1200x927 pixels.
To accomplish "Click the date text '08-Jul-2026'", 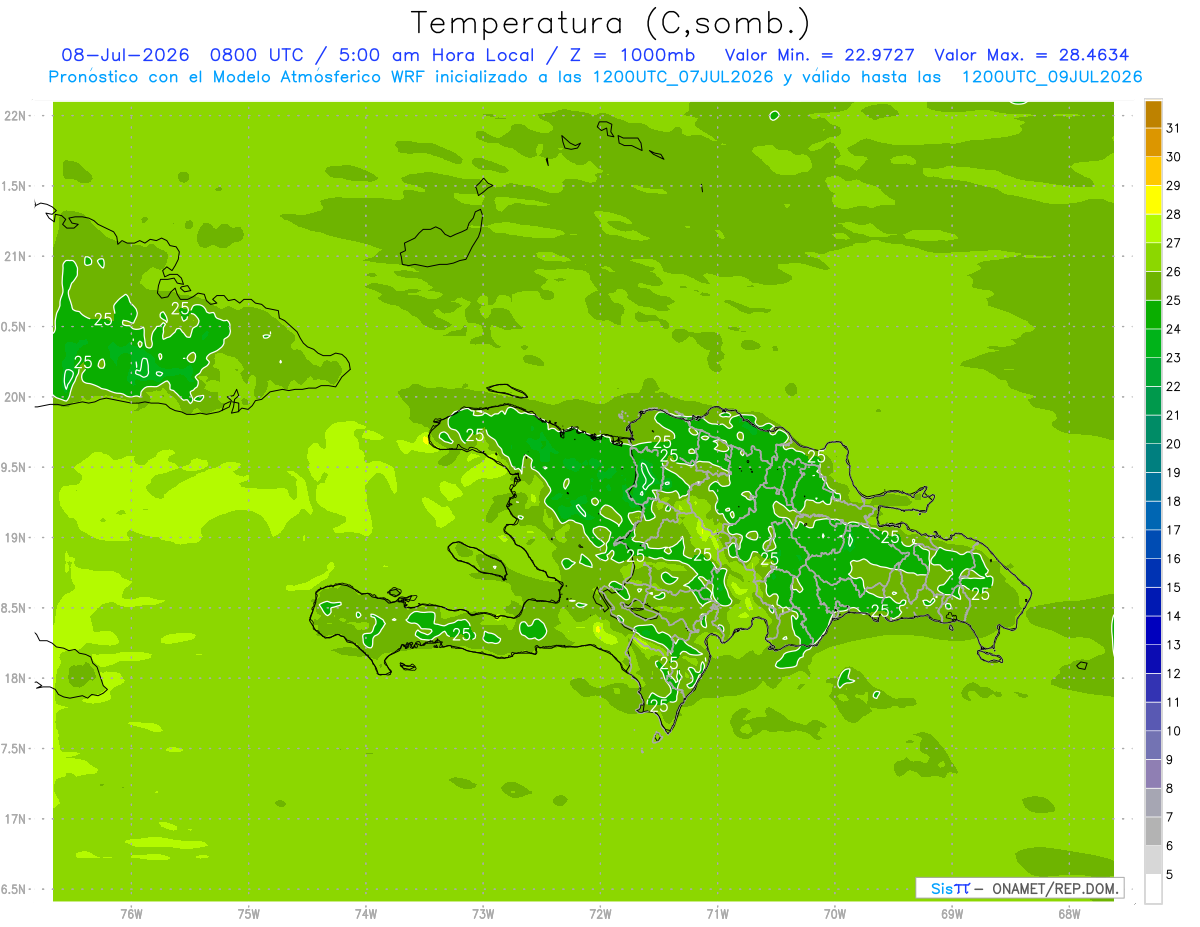I will [125, 55].
